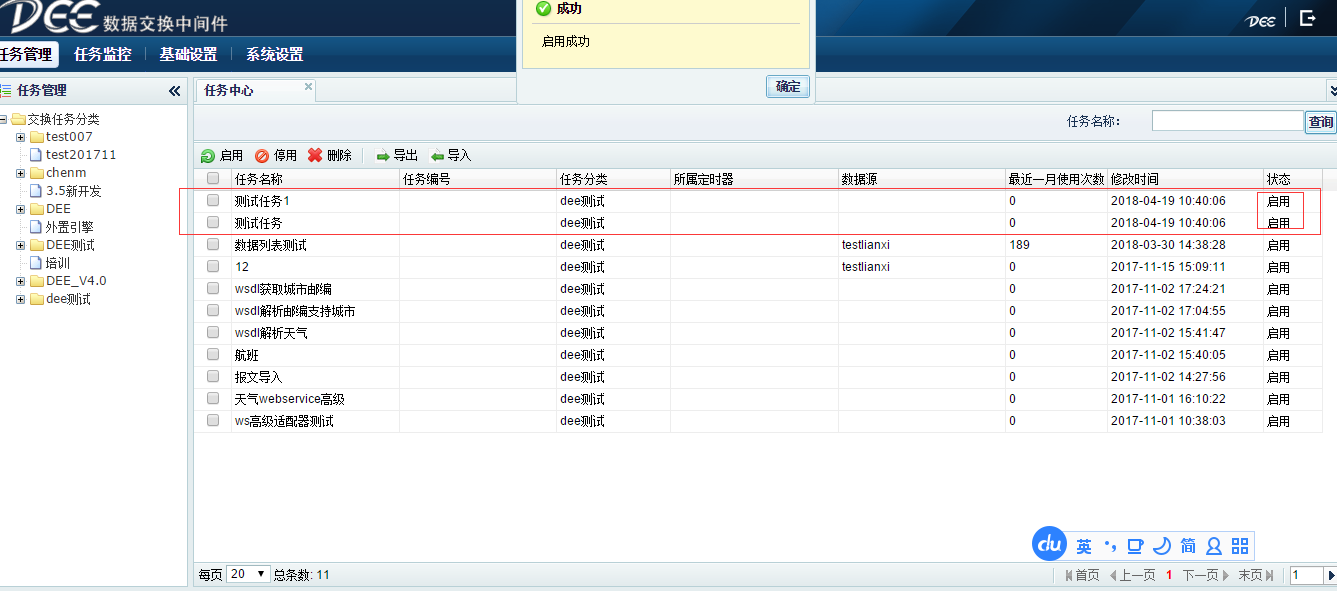Toggle the select-all checkbox in table header

(x=213, y=179)
